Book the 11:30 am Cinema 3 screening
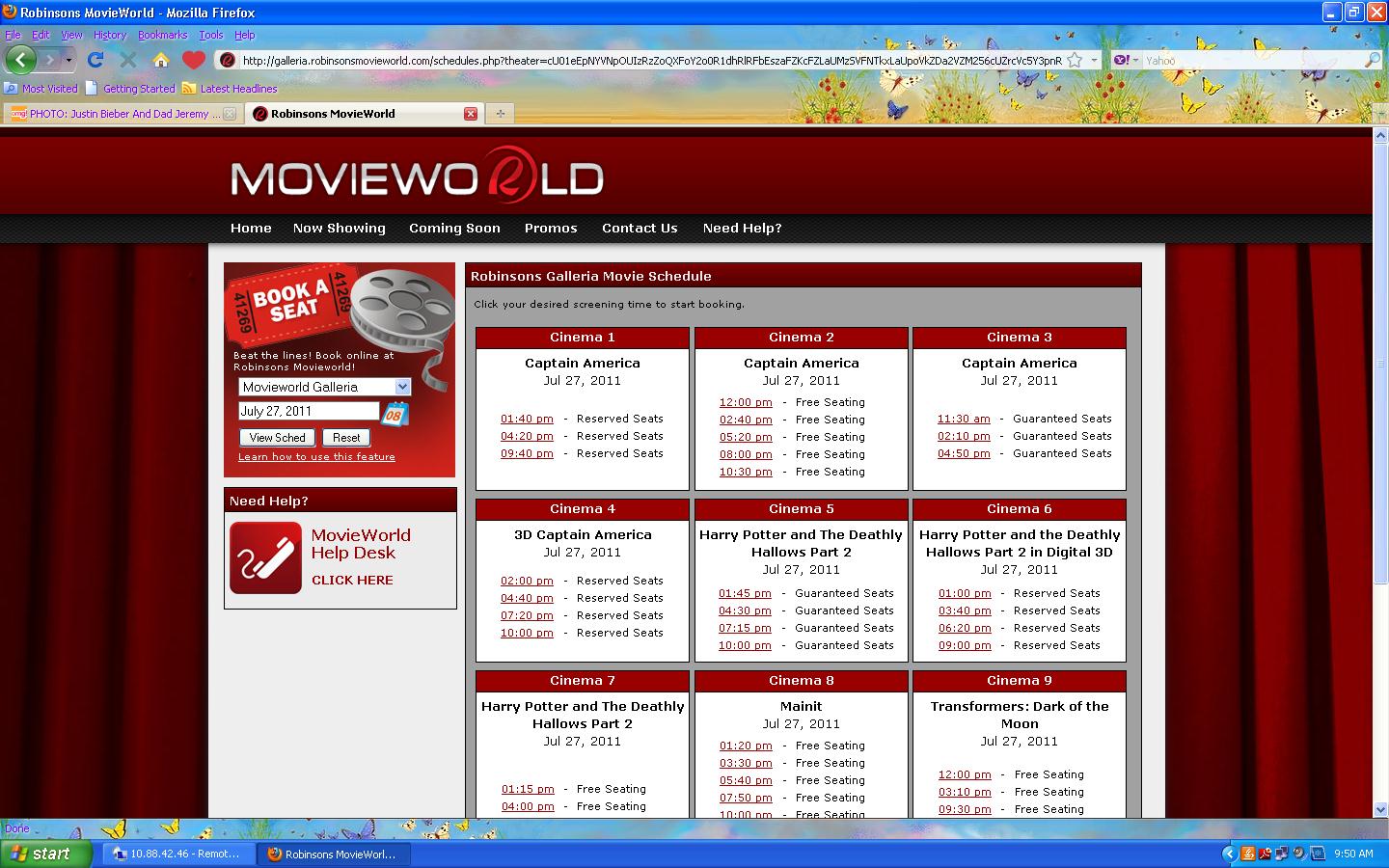The image size is (1389, 868). pyautogui.click(x=965, y=419)
